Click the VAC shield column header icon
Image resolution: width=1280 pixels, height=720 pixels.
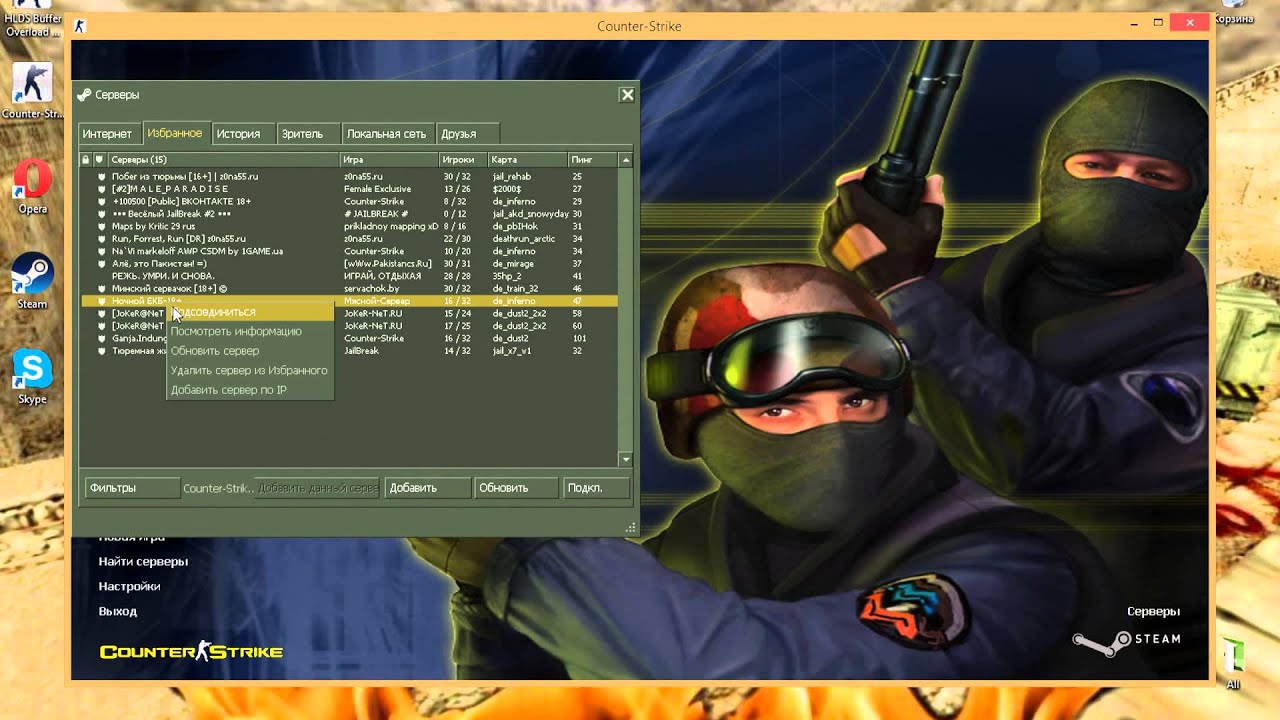coord(99,160)
